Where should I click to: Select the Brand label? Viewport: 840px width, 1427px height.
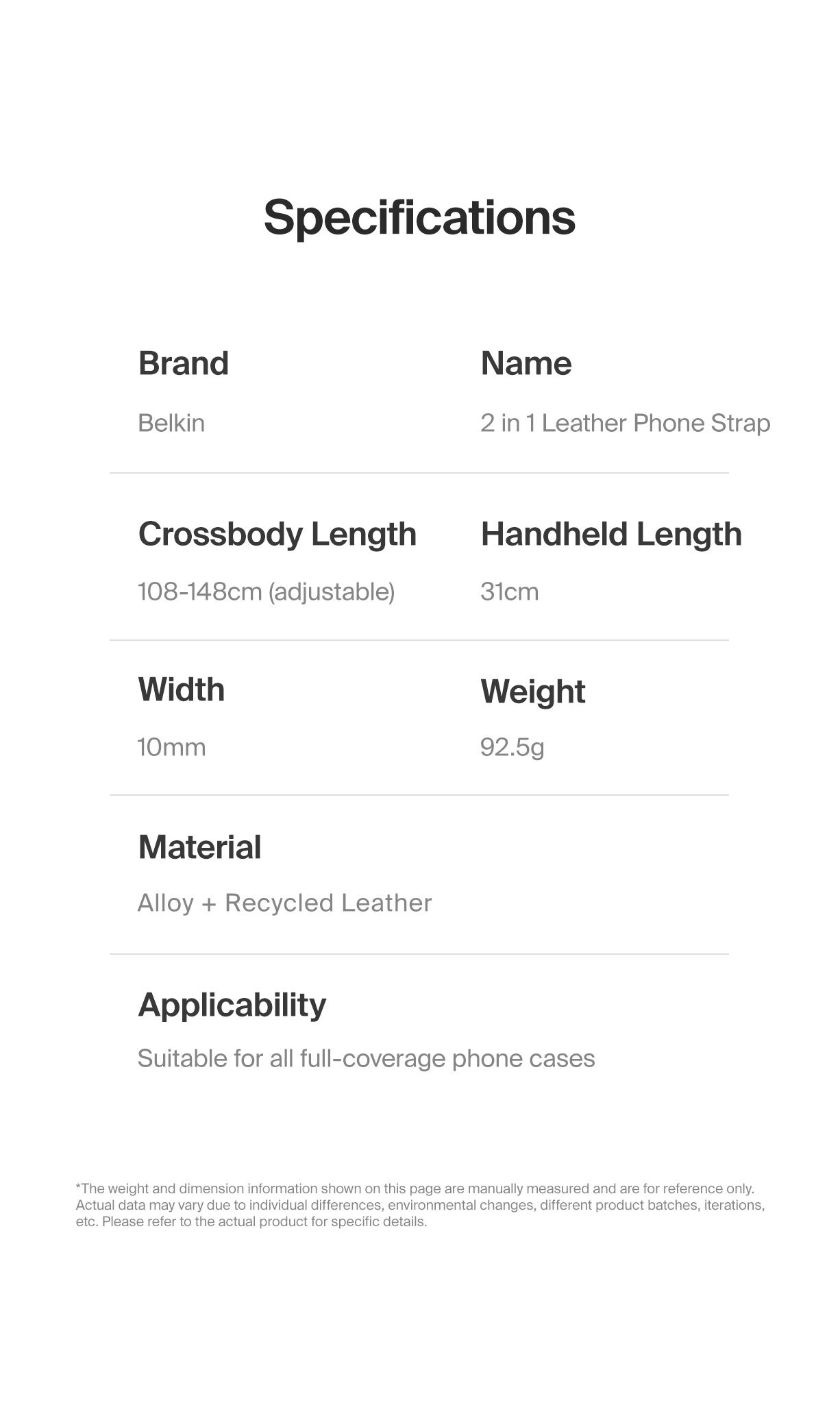pyautogui.click(x=183, y=363)
